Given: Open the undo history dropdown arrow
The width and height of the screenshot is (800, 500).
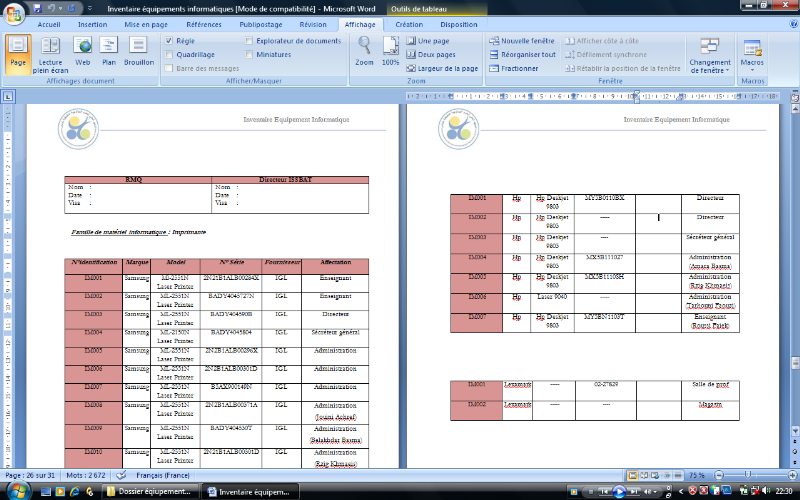Looking at the screenshot, I should tap(59, 8).
